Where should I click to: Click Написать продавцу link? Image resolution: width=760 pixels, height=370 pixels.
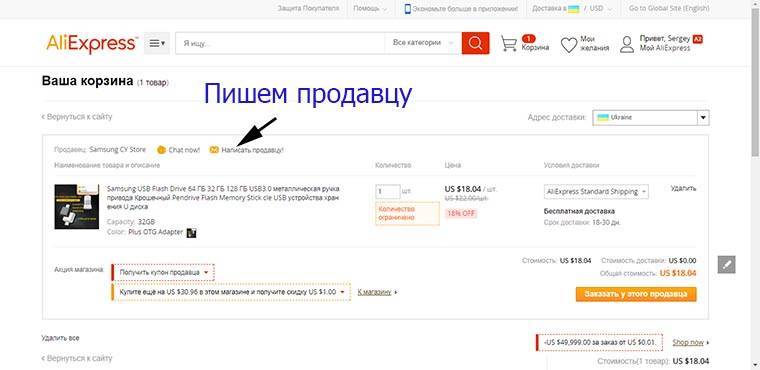coord(252,150)
